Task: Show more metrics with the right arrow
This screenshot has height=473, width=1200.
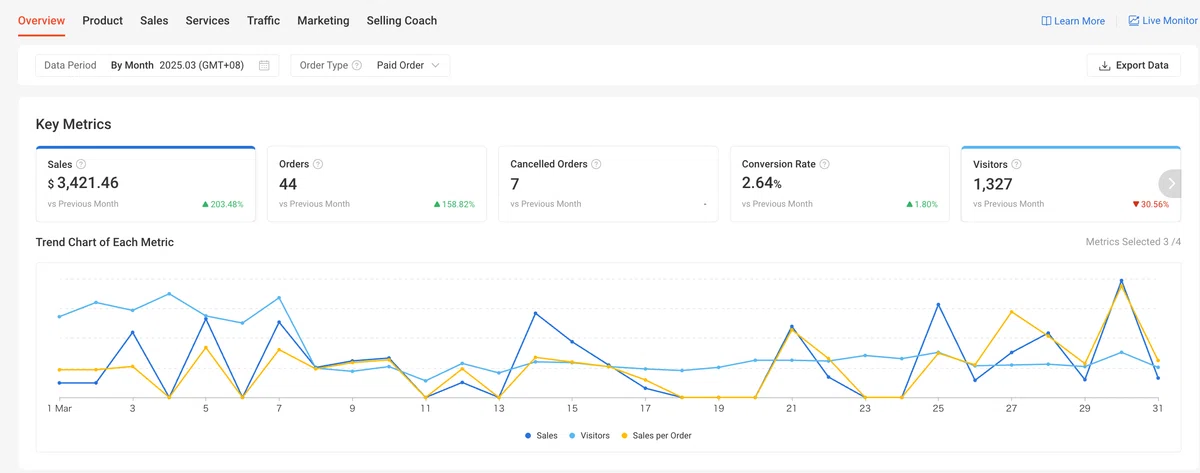Action: coord(1169,183)
